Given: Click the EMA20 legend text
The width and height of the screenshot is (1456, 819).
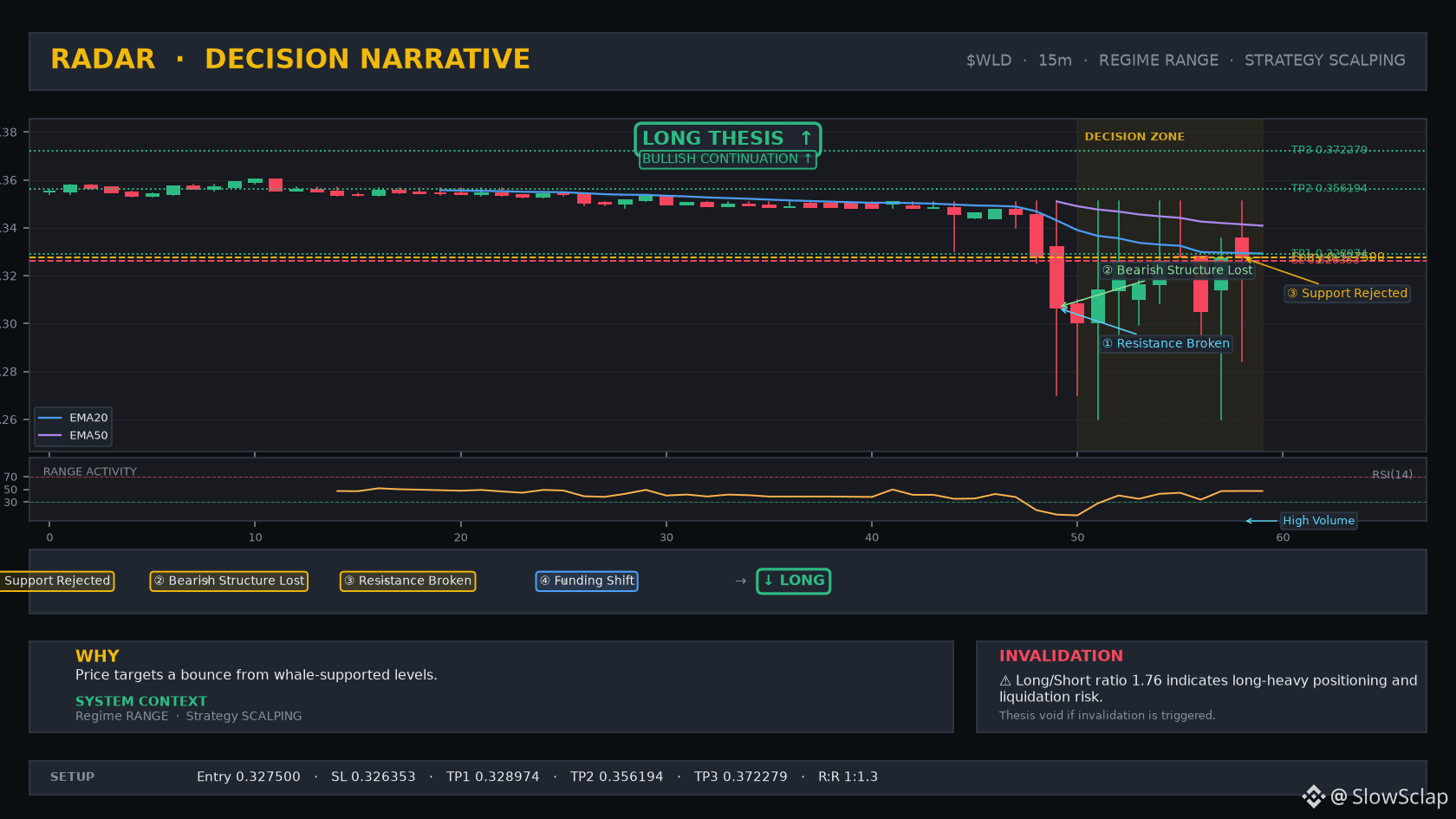Looking at the screenshot, I should (88, 418).
